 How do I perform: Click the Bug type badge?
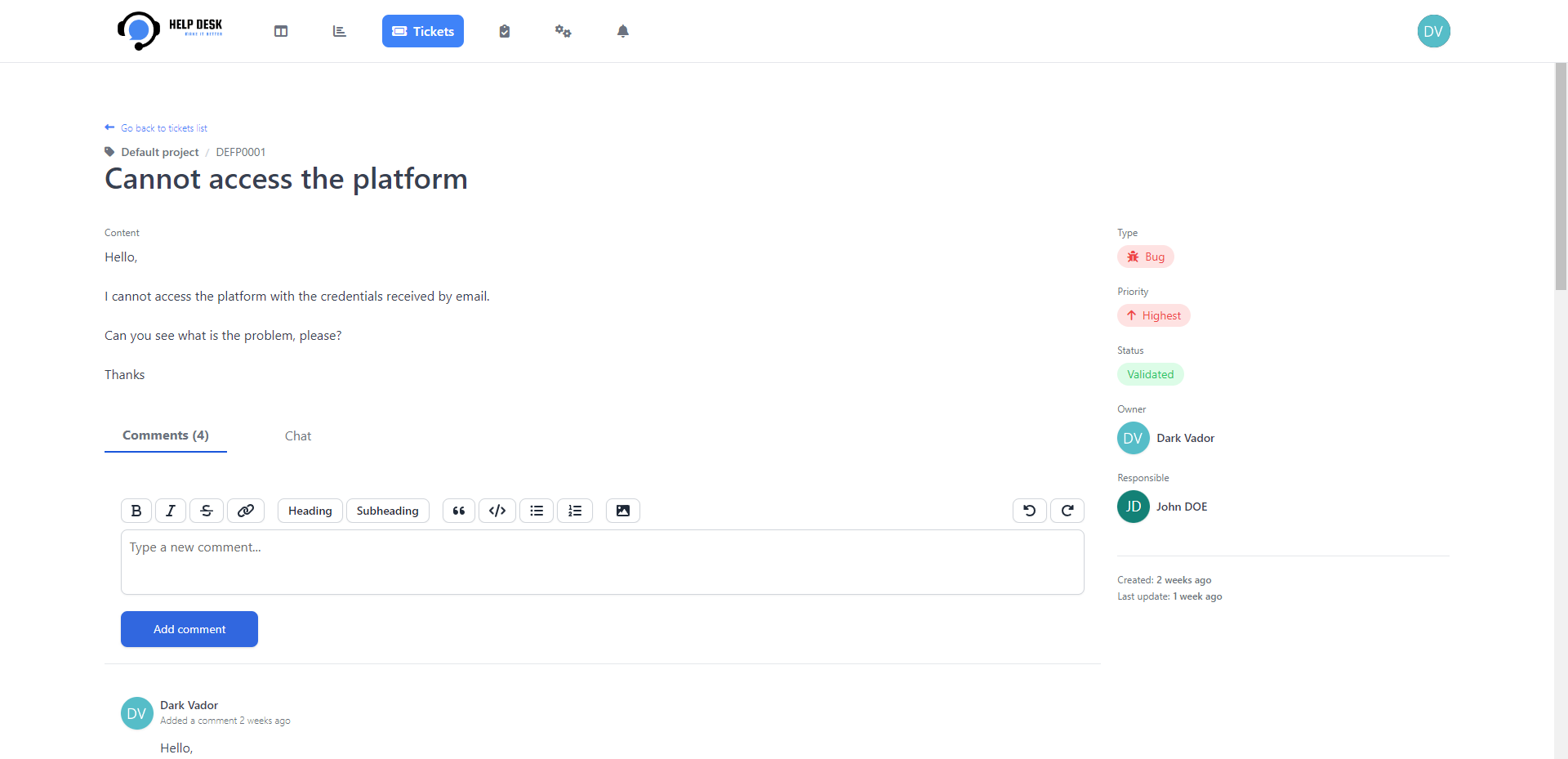1146,257
